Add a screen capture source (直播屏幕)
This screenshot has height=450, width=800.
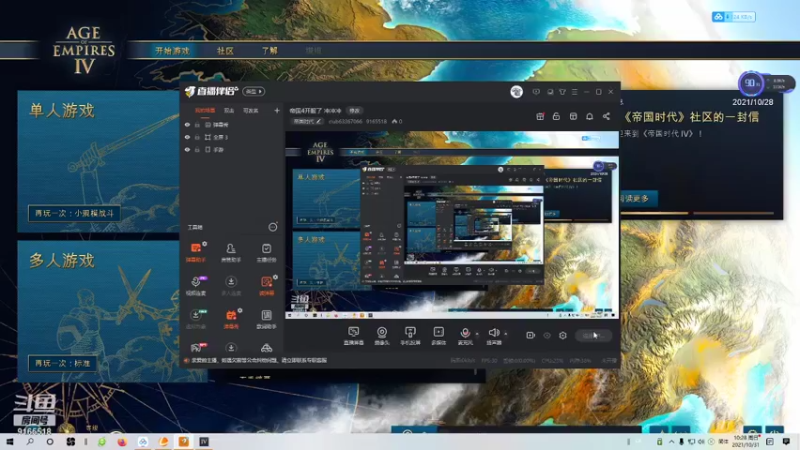point(353,336)
